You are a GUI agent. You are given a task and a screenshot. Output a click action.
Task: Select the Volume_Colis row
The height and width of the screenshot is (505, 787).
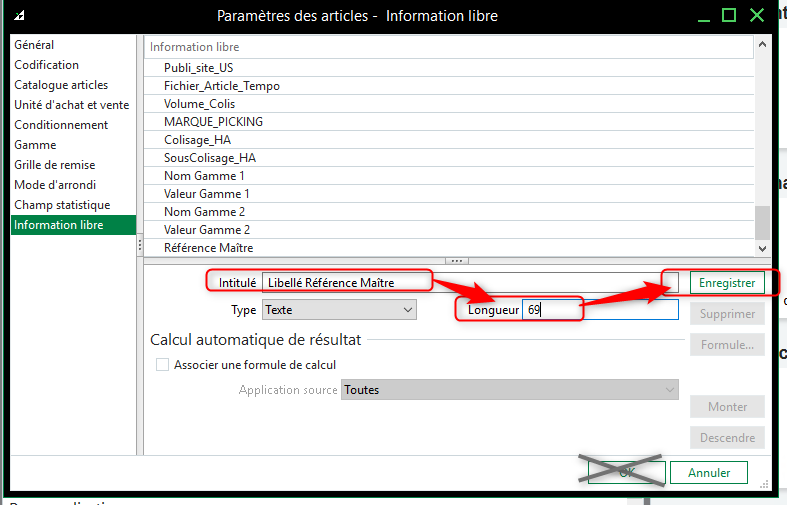[x=449, y=104]
